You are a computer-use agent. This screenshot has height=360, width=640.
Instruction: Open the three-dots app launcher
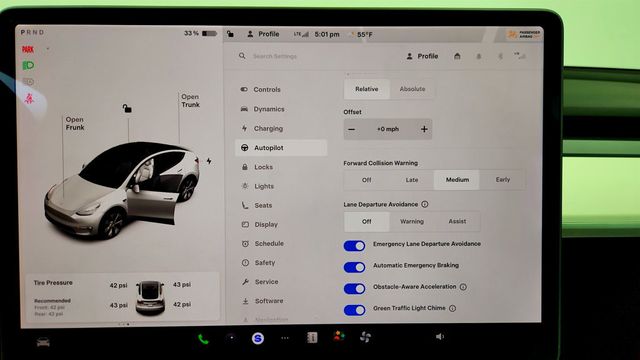(x=285, y=338)
